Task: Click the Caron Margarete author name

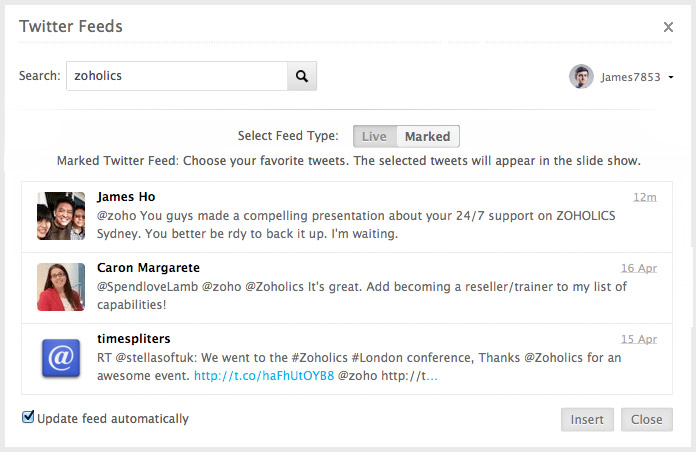Action: pyautogui.click(x=148, y=268)
